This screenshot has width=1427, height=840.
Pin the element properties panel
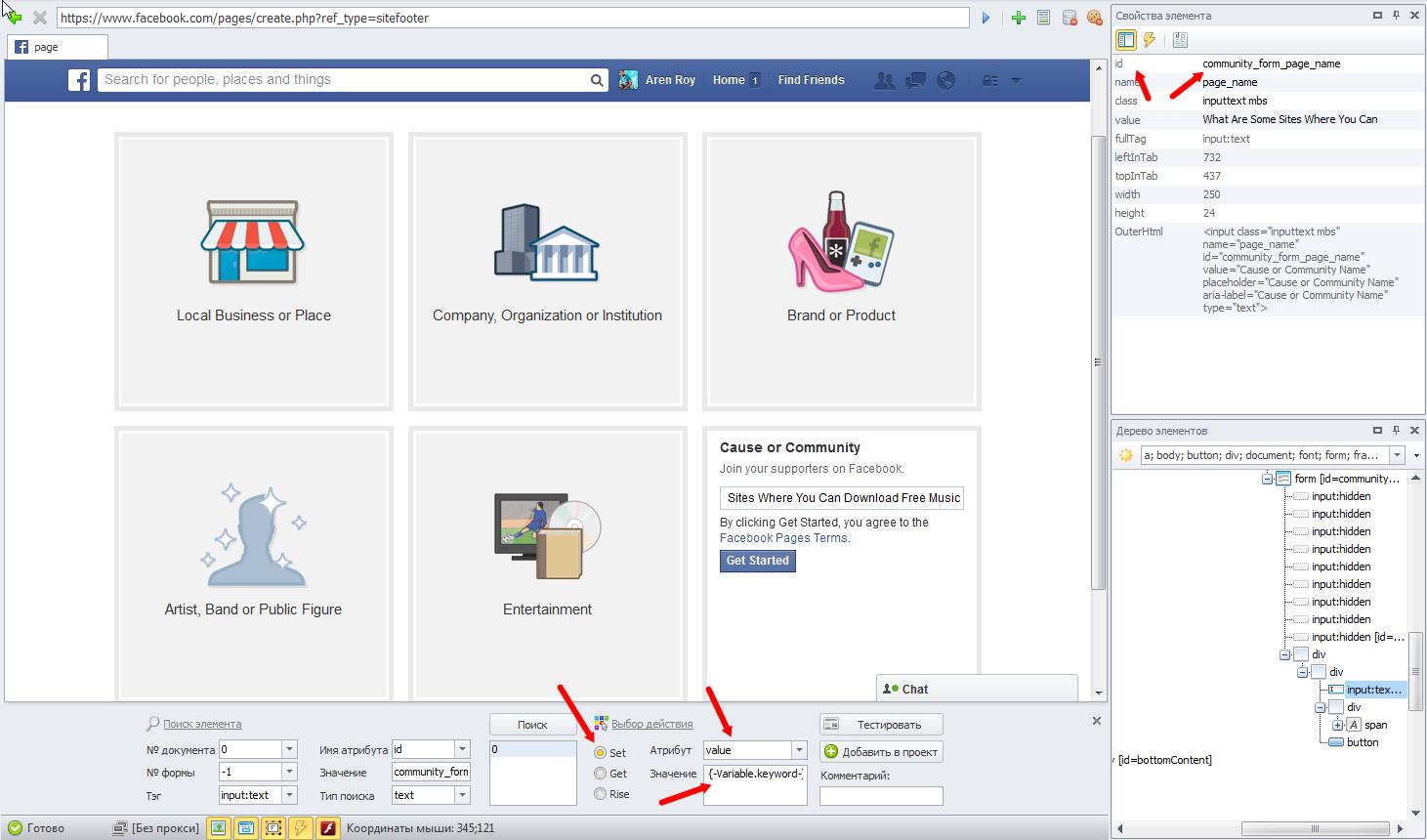click(x=1396, y=16)
